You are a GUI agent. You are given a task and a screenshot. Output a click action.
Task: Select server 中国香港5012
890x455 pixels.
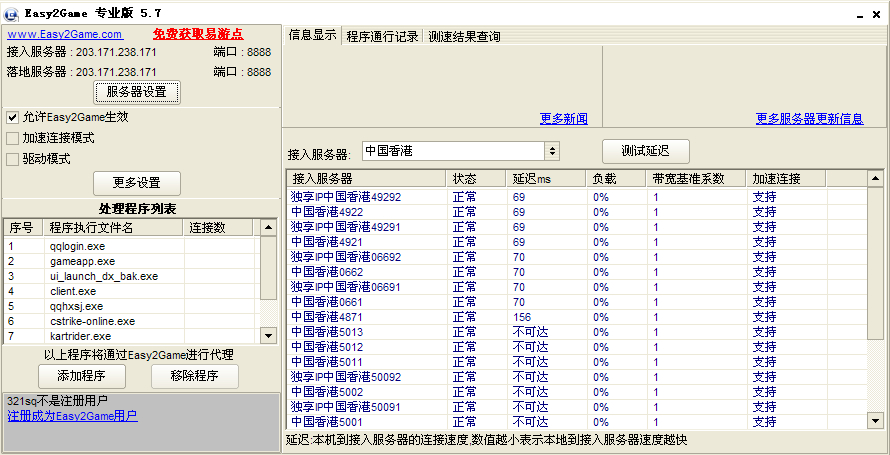point(577,347)
